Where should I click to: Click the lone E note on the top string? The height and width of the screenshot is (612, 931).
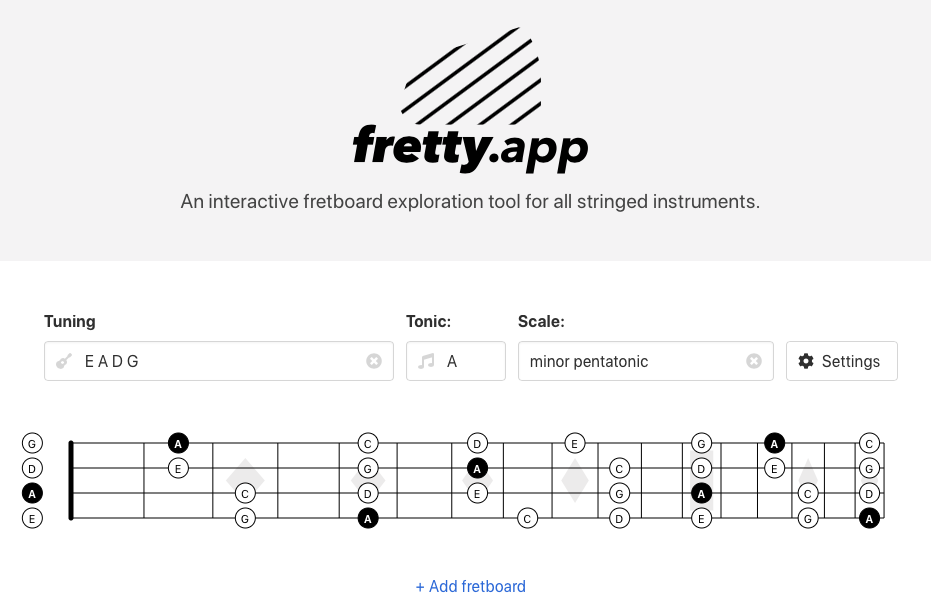pyautogui.click(x=574, y=442)
